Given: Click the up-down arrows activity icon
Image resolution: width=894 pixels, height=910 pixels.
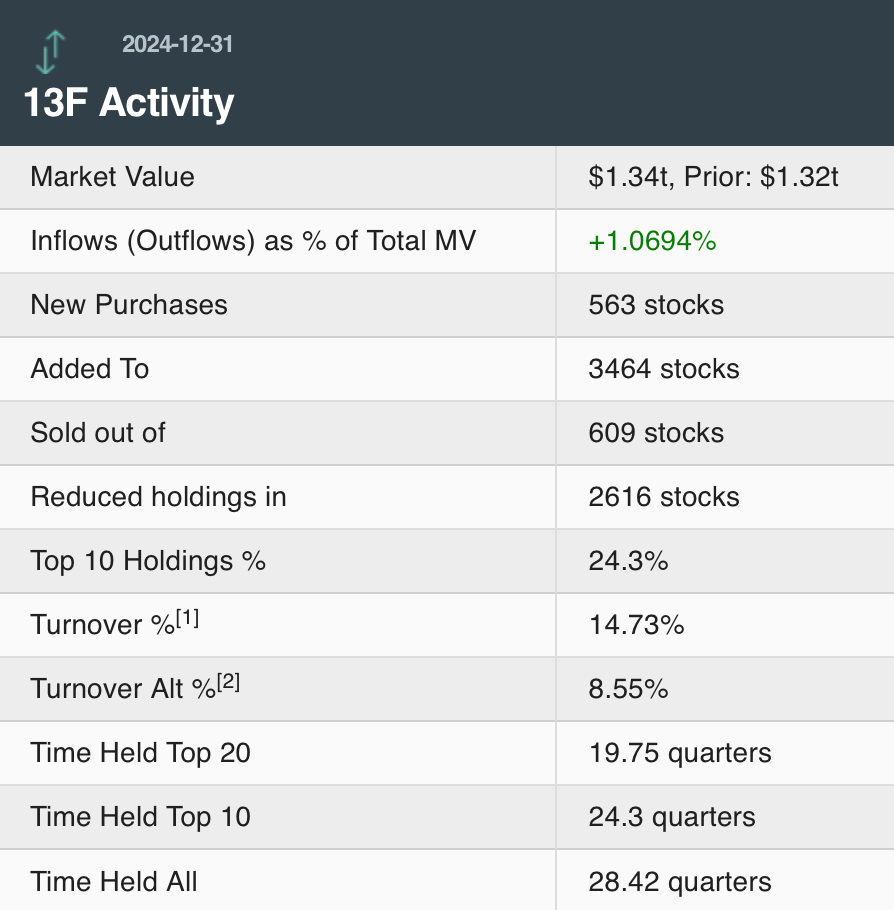Looking at the screenshot, I should point(50,52).
